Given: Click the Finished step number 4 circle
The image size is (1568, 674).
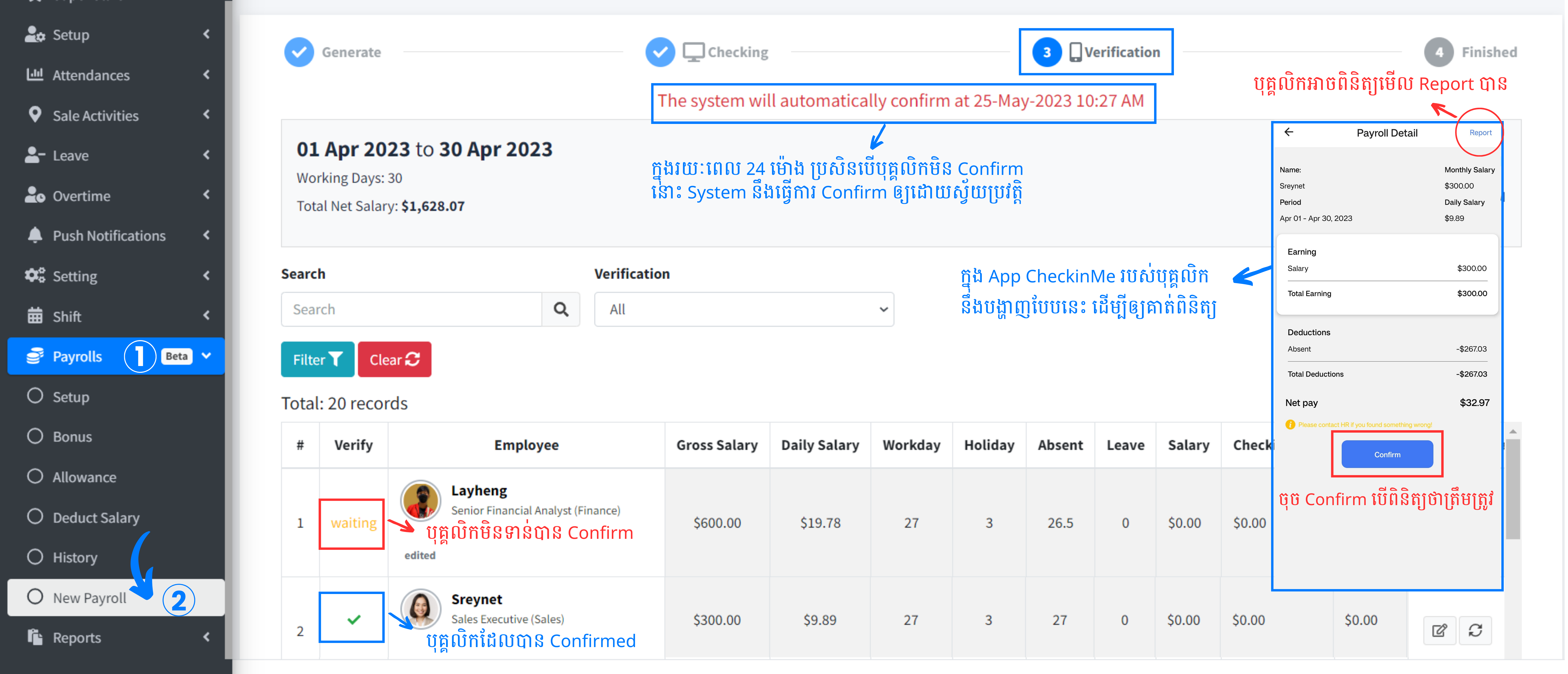Looking at the screenshot, I should tap(1439, 52).
